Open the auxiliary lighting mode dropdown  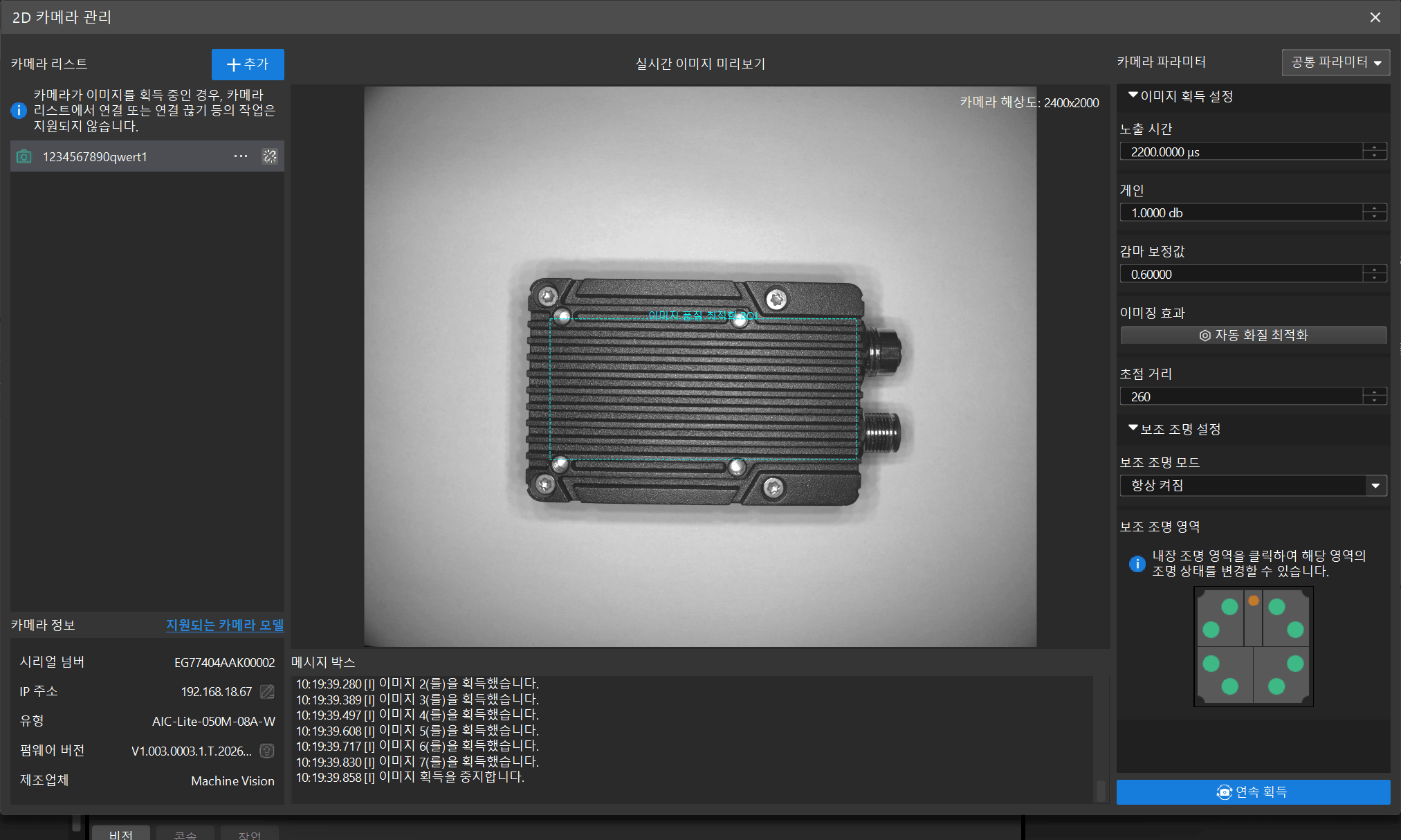pos(1253,485)
